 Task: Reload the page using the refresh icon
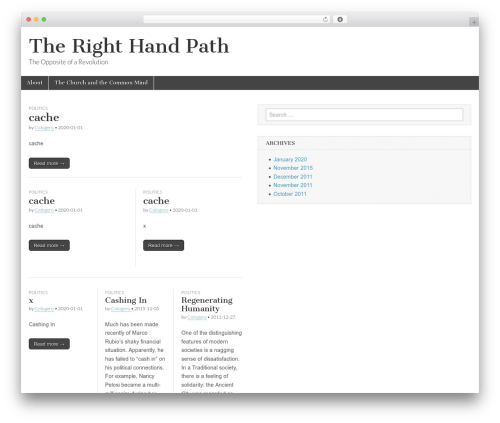(x=325, y=20)
